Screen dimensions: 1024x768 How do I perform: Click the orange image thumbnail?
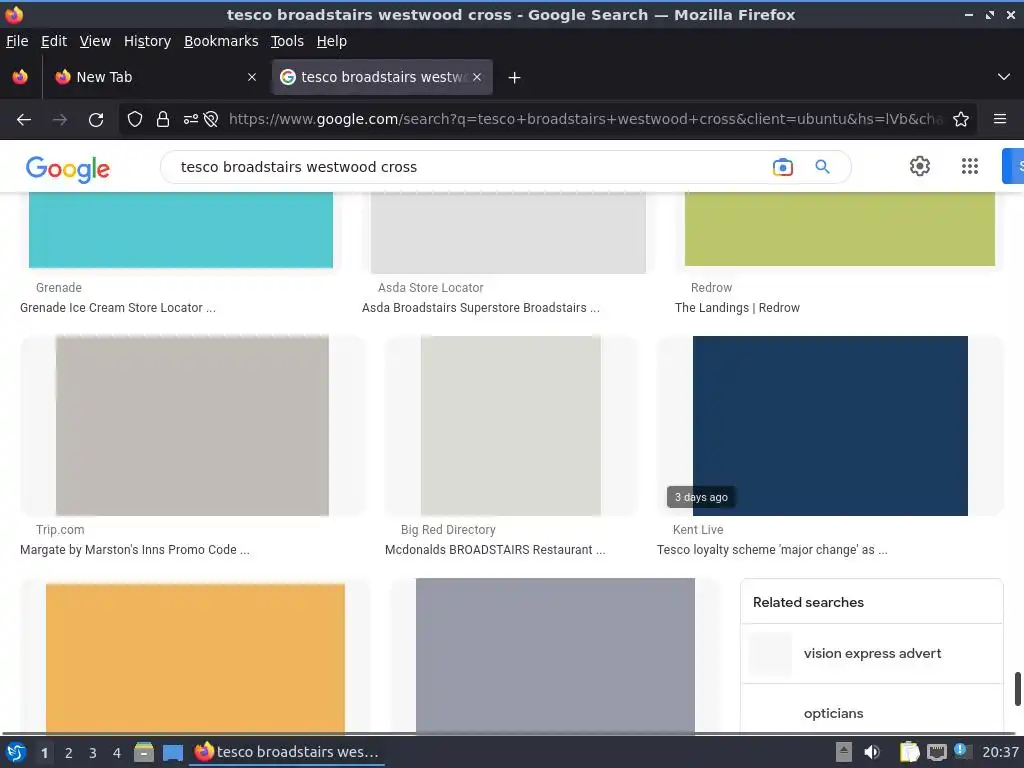[195, 658]
